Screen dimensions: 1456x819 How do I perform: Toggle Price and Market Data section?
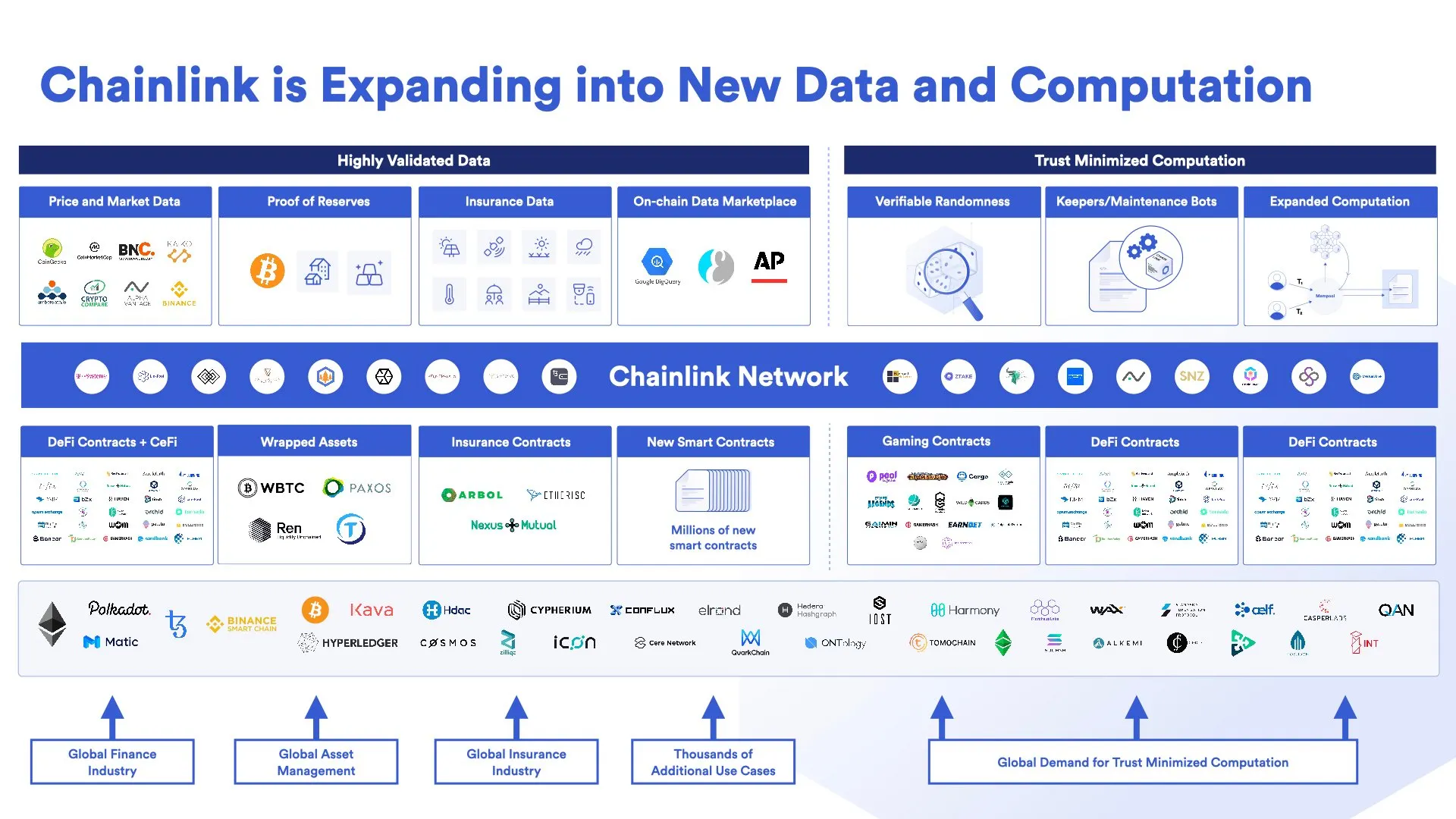click(x=114, y=201)
